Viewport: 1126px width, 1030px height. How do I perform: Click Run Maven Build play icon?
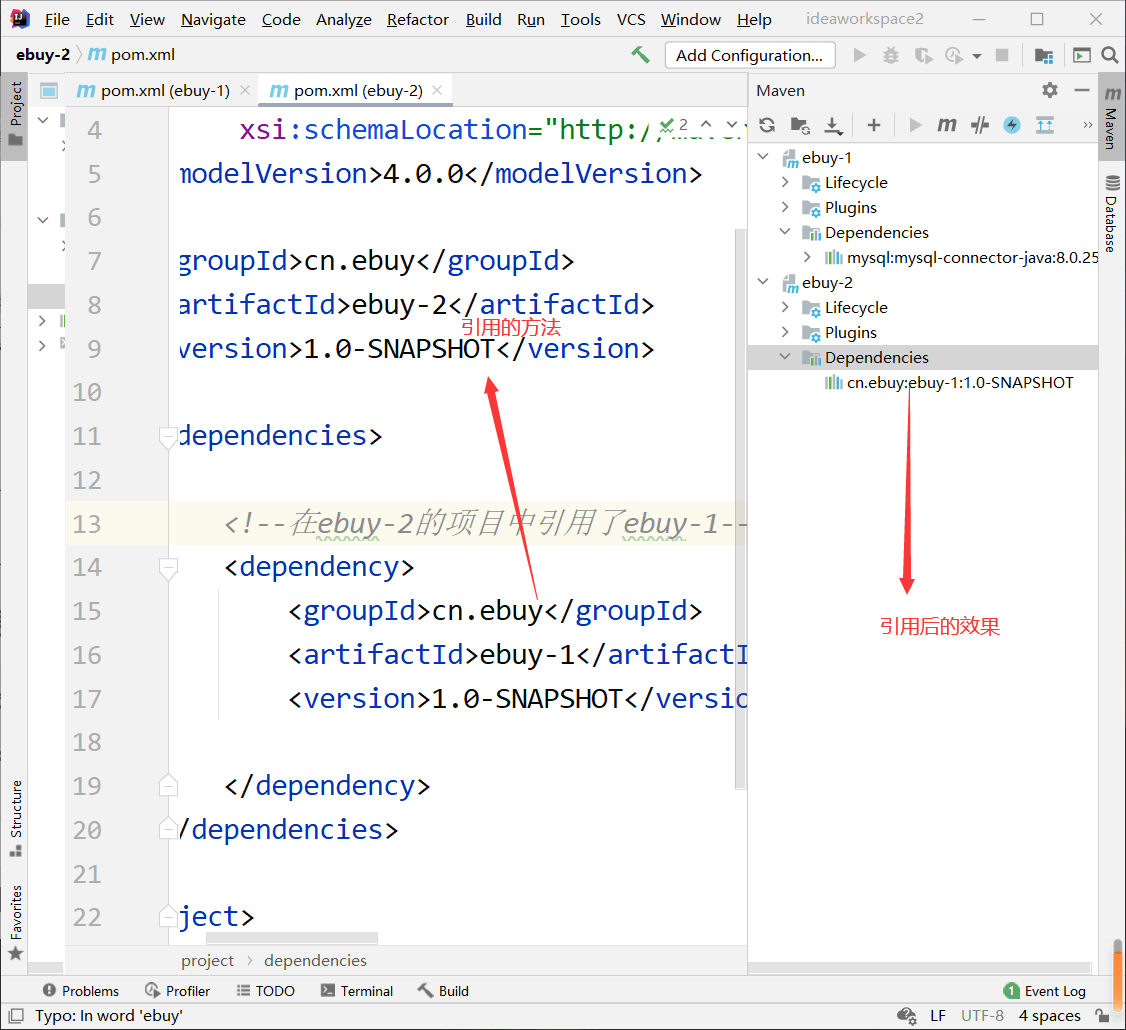[x=915, y=126]
